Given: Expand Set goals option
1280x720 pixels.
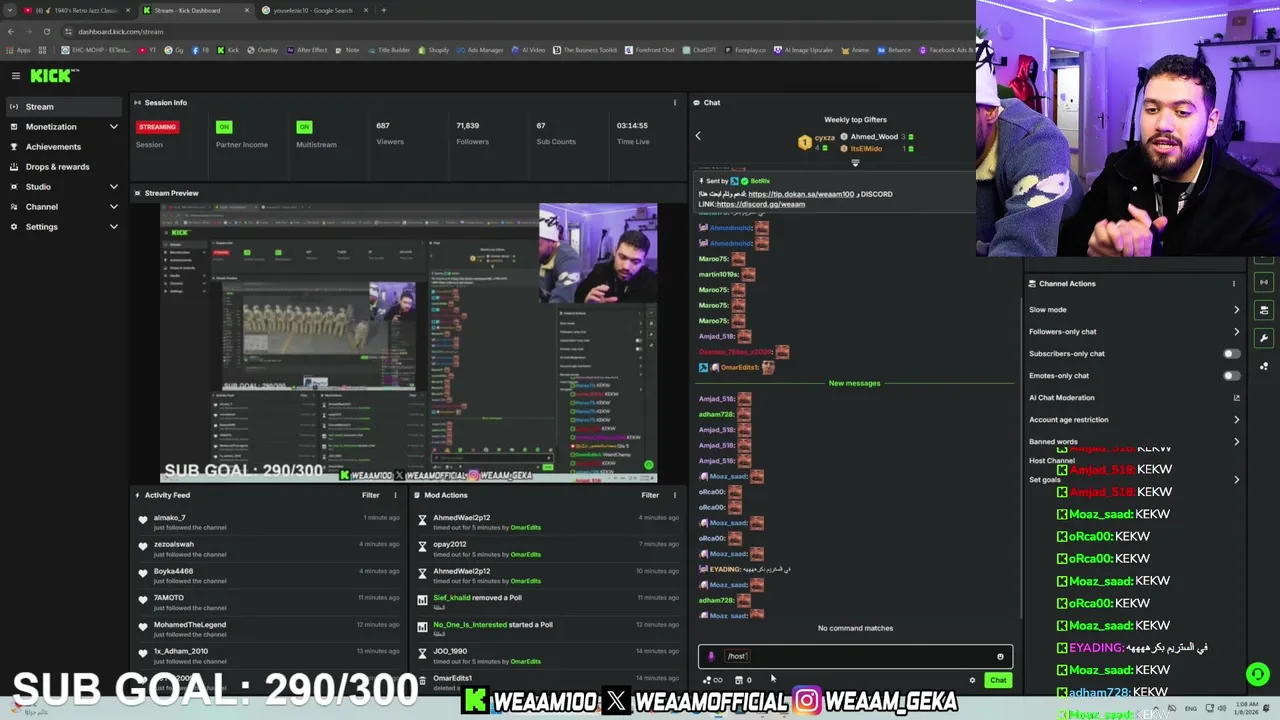Looking at the screenshot, I should [x=1134, y=480].
